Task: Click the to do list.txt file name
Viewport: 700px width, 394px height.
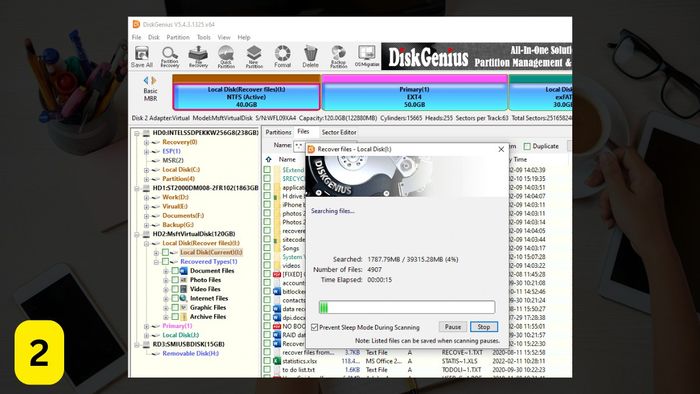Action: point(299,370)
